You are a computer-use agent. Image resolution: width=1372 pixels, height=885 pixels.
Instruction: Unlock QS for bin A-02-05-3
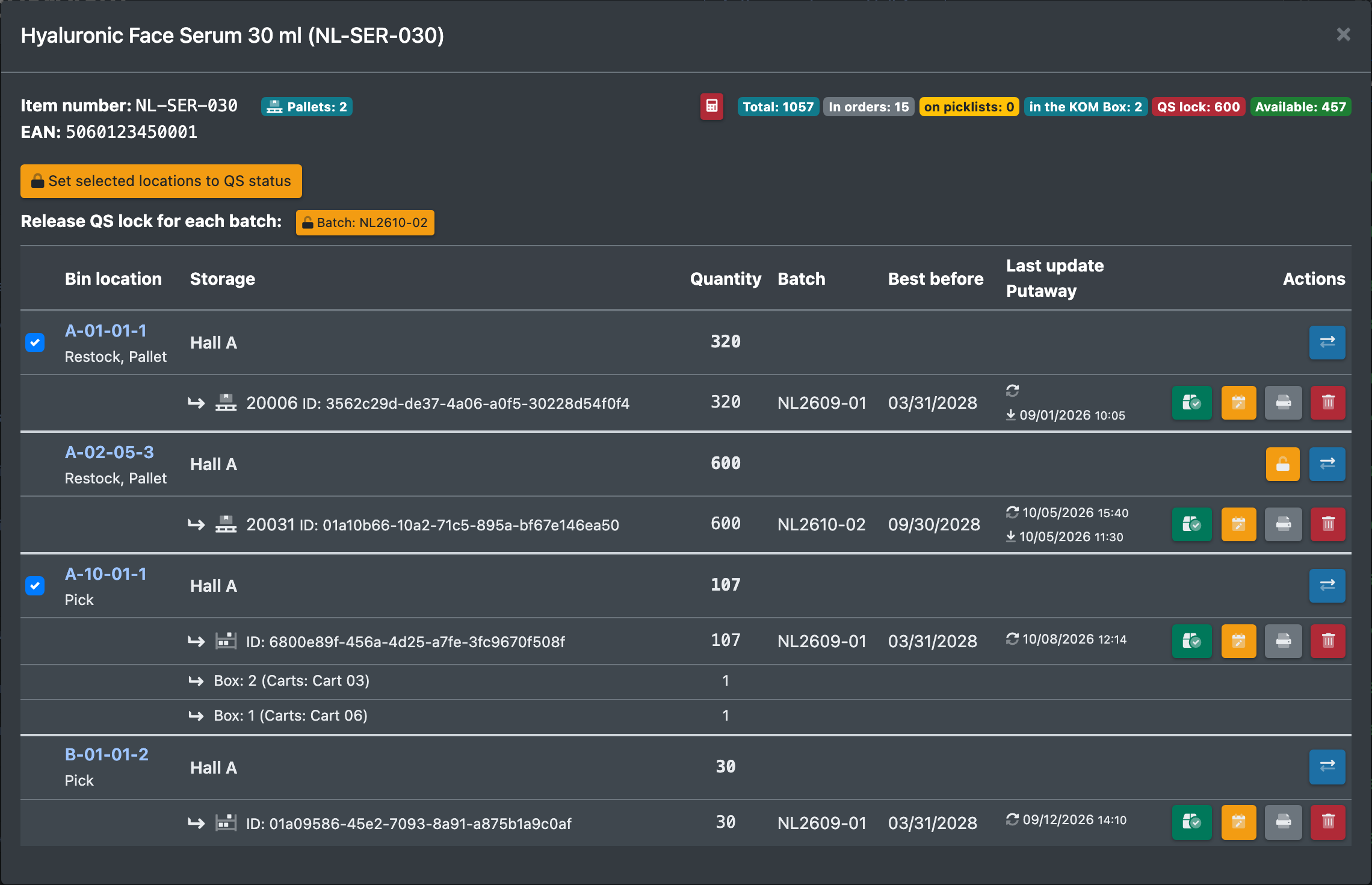pyautogui.click(x=1282, y=464)
